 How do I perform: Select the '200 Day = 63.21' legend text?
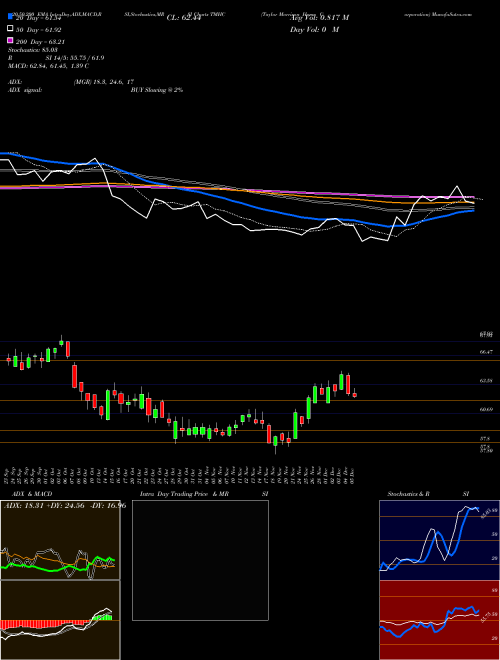pos(40,42)
